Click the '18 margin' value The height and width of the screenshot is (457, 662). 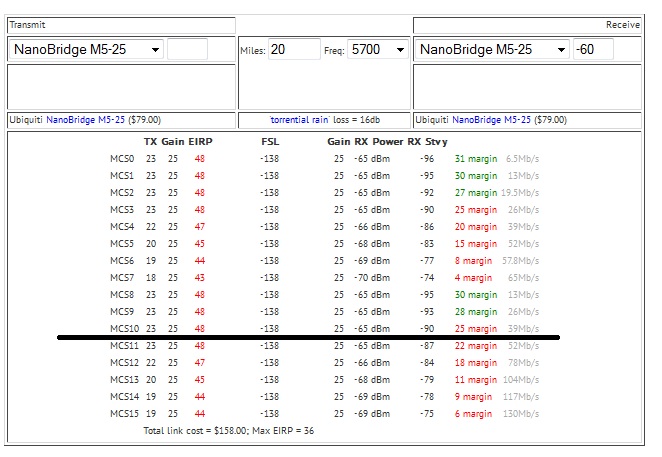[476, 363]
